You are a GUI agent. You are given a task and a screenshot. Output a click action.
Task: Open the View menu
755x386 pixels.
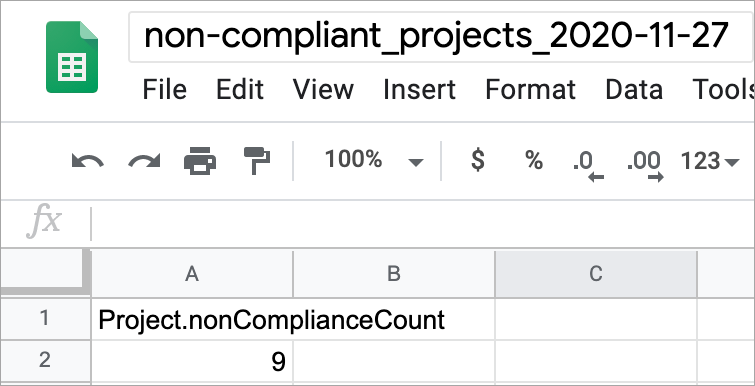point(324,90)
